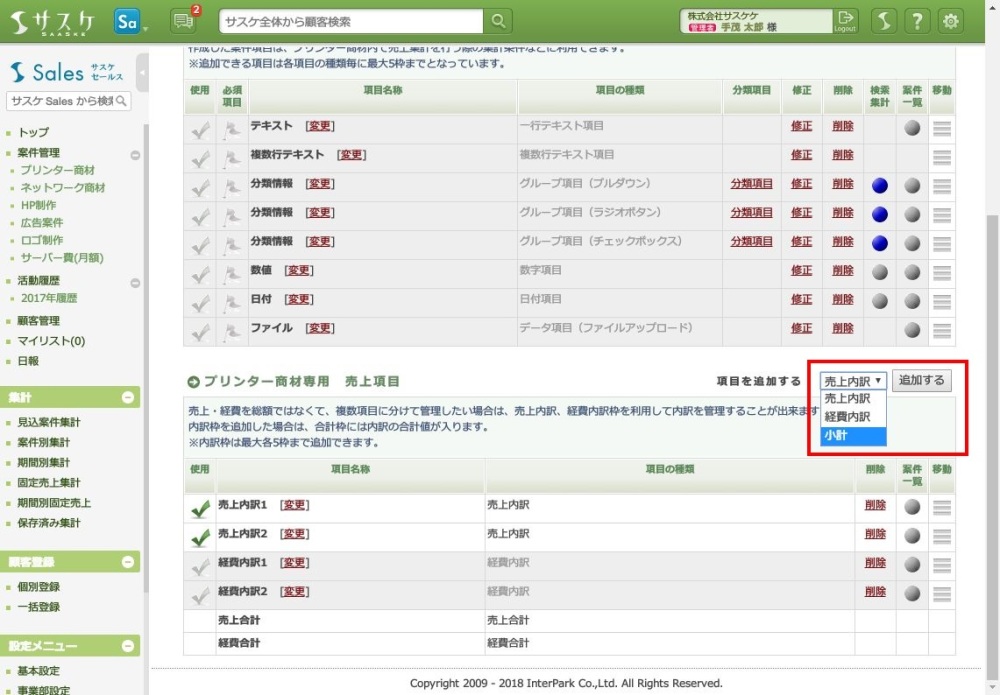Click the Logout icon

(846, 21)
